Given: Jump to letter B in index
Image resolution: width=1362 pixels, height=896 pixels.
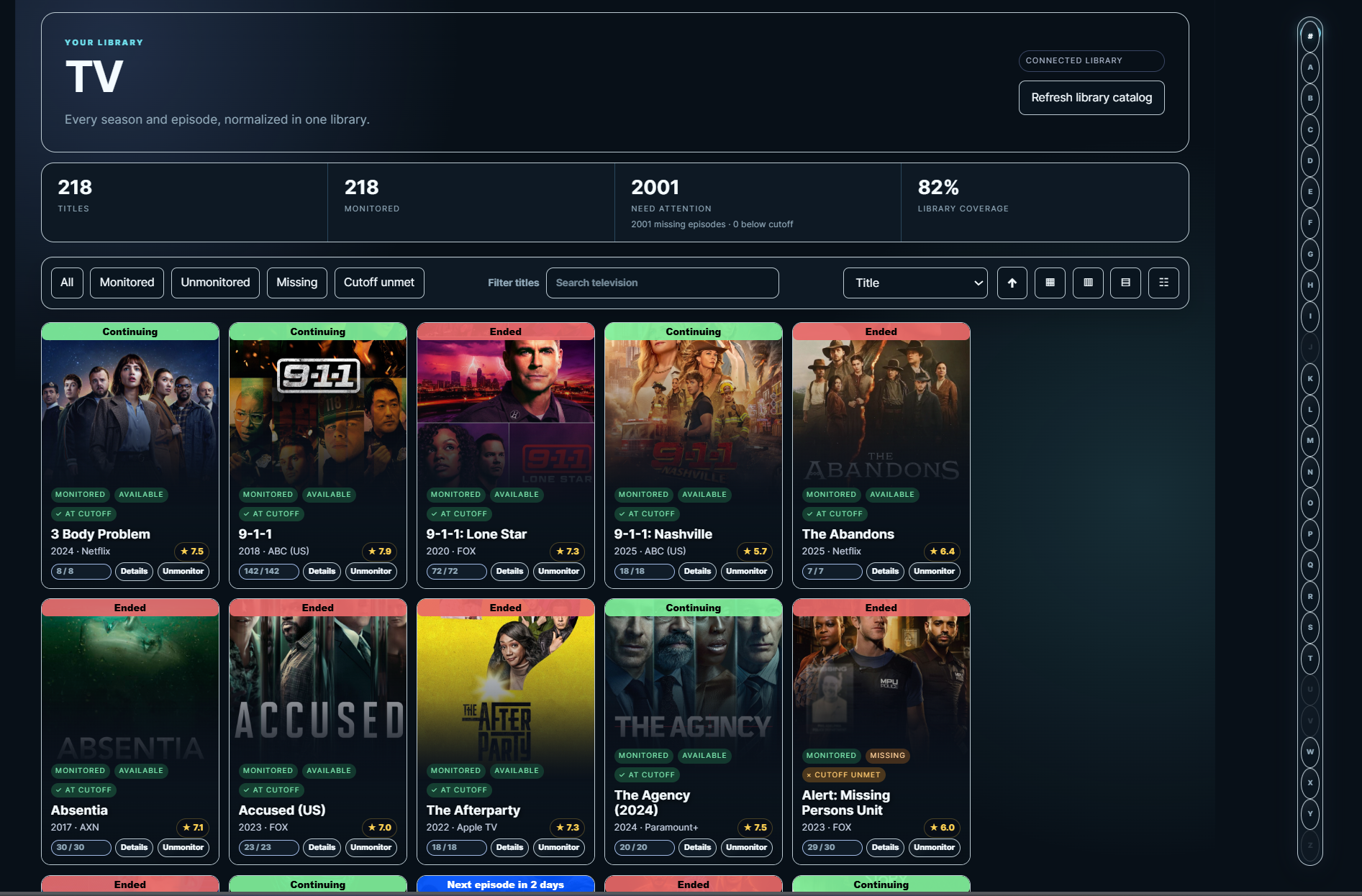Looking at the screenshot, I should (1310, 98).
